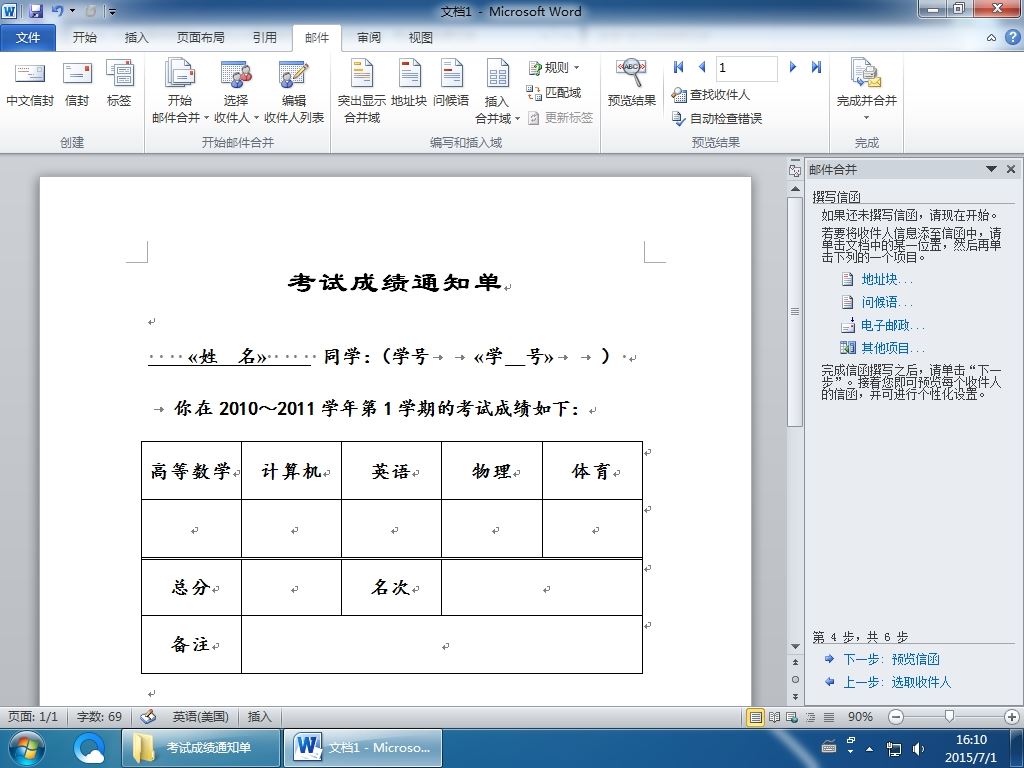Open Start Mail Merge (开始邮件合并) menu
Image resolution: width=1024 pixels, height=768 pixels.
(x=180, y=91)
